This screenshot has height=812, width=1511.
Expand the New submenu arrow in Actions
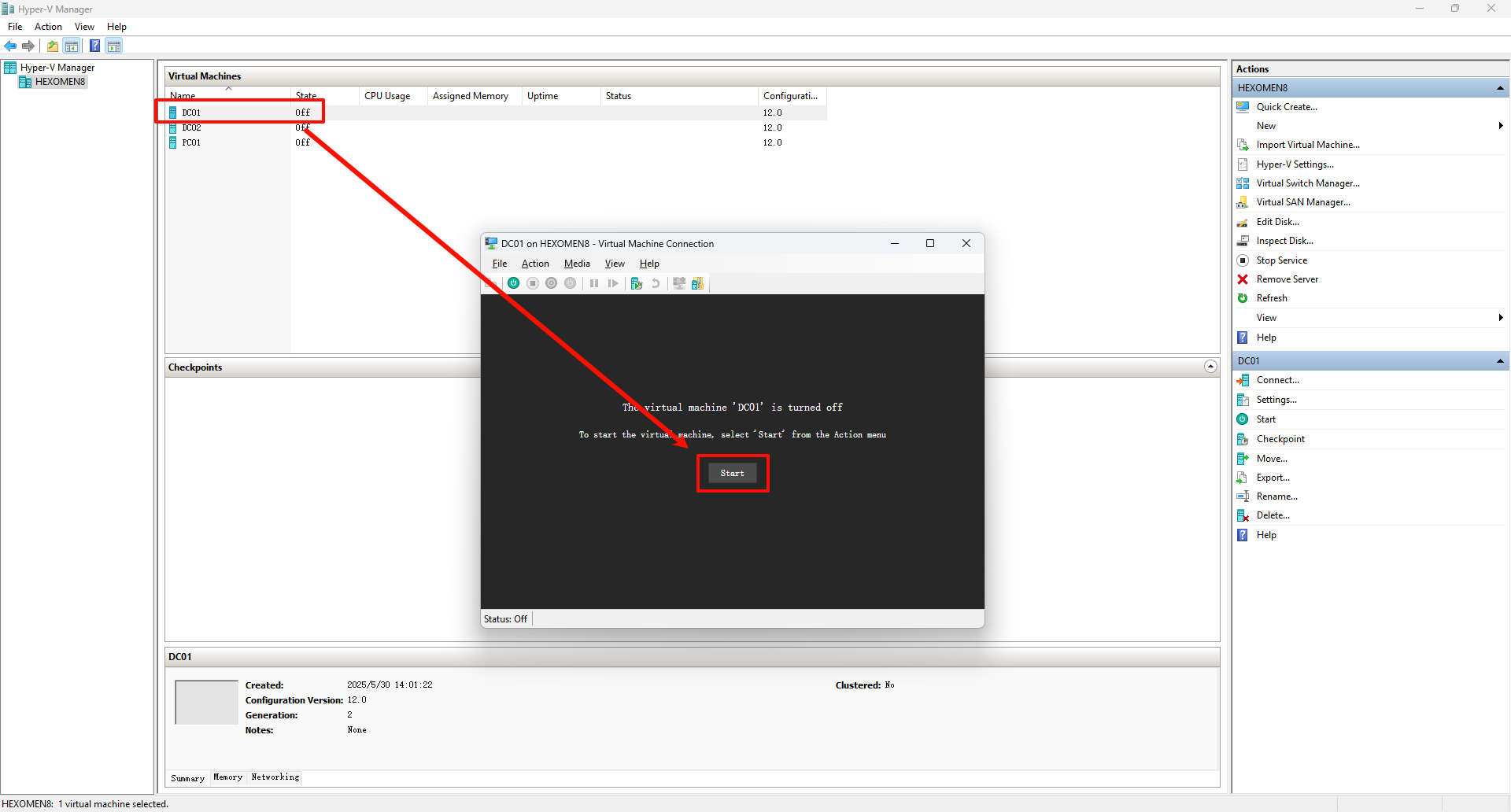tap(1501, 126)
